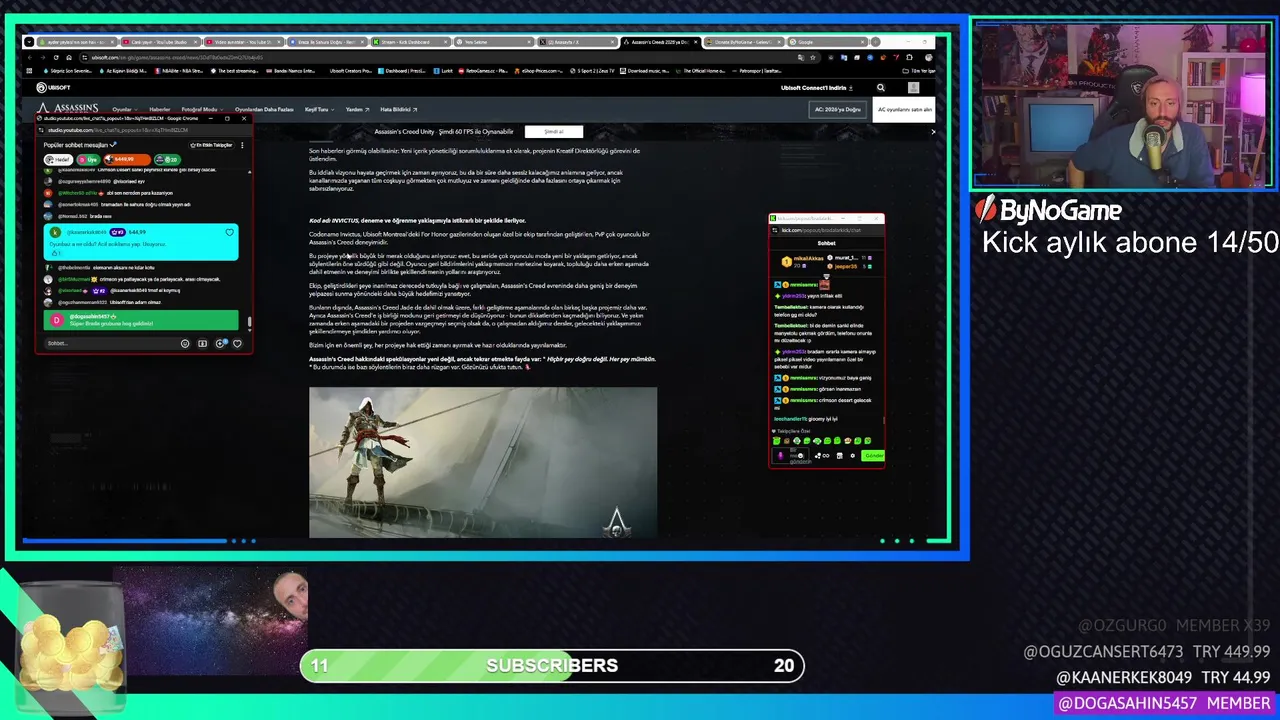Click the Assassin's Creed logo
1280x720 pixels.
(68, 108)
